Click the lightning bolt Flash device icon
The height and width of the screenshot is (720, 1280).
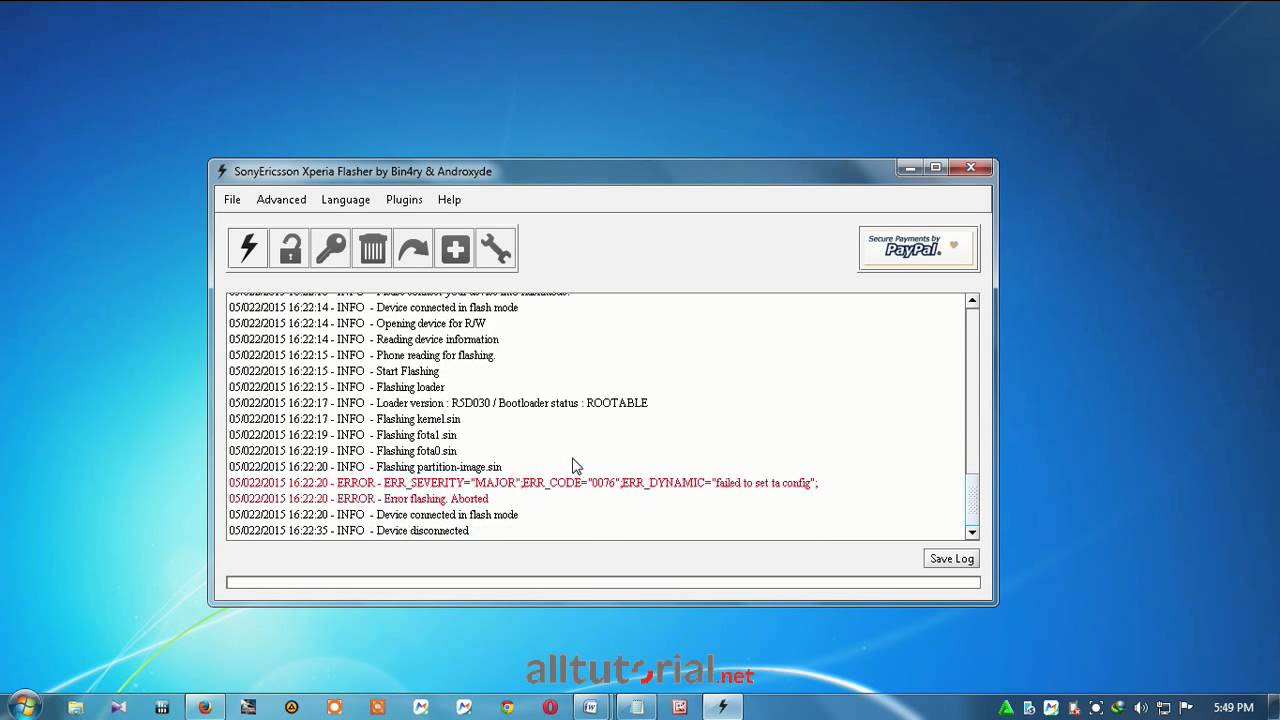pyautogui.click(x=248, y=248)
